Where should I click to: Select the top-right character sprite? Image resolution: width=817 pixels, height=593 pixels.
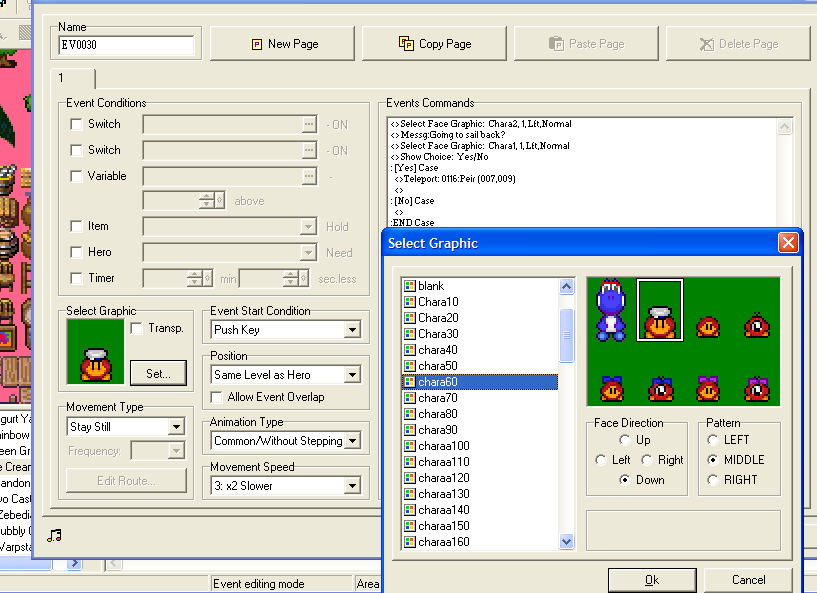coord(756,326)
